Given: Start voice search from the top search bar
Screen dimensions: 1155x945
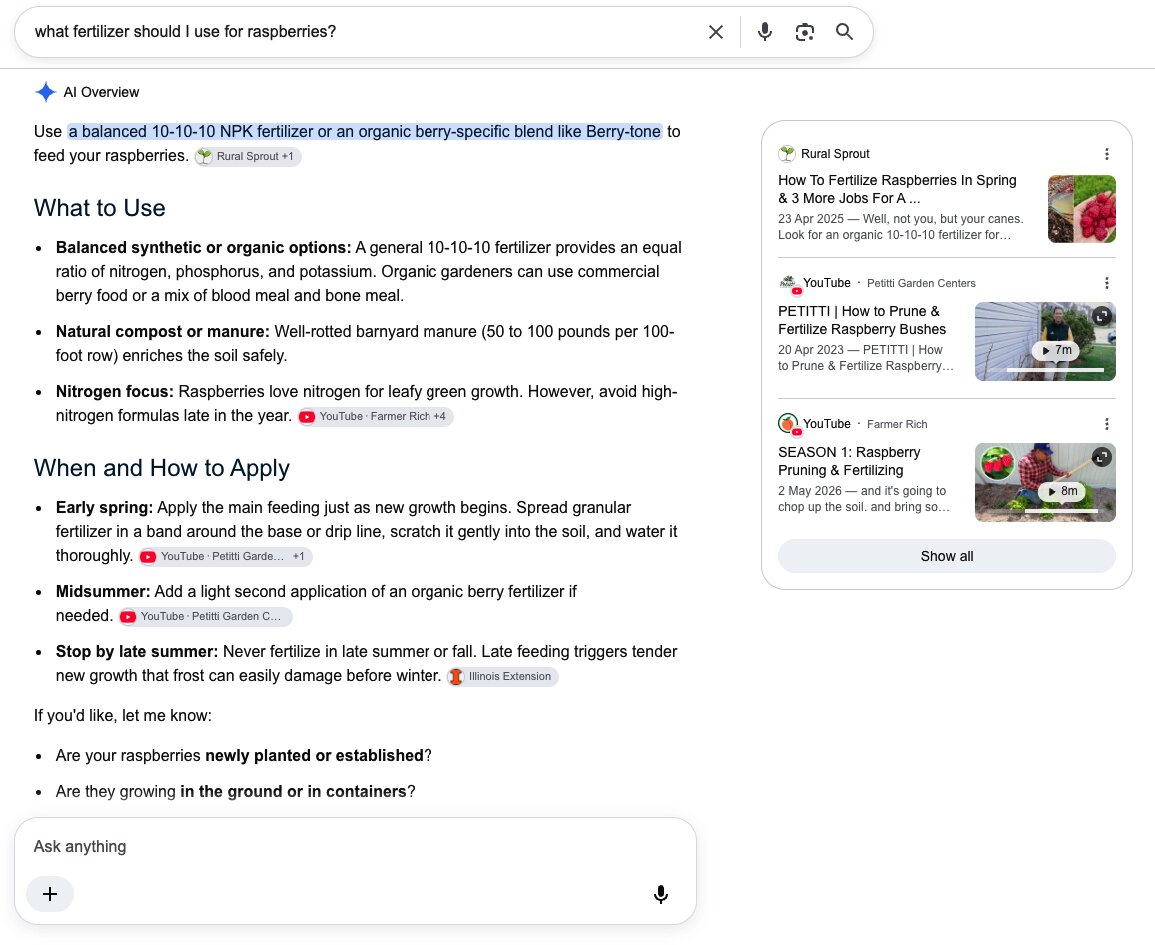Looking at the screenshot, I should 765,32.
